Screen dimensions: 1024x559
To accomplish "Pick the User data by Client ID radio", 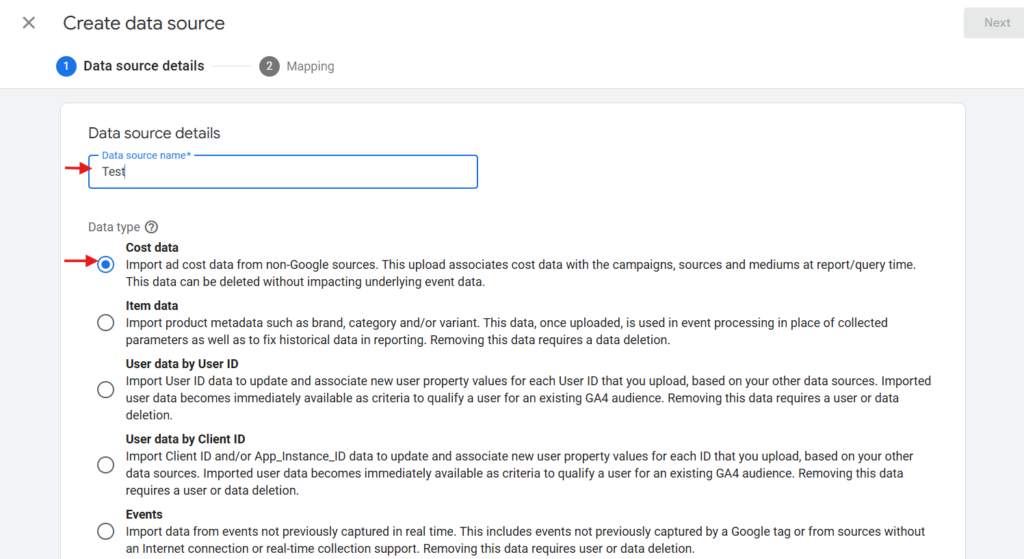I will click(x=106, y=464).
